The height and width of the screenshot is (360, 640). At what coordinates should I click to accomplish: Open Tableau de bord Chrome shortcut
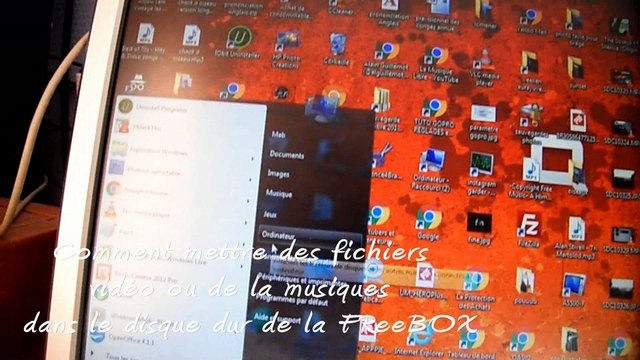click(471, 344)
